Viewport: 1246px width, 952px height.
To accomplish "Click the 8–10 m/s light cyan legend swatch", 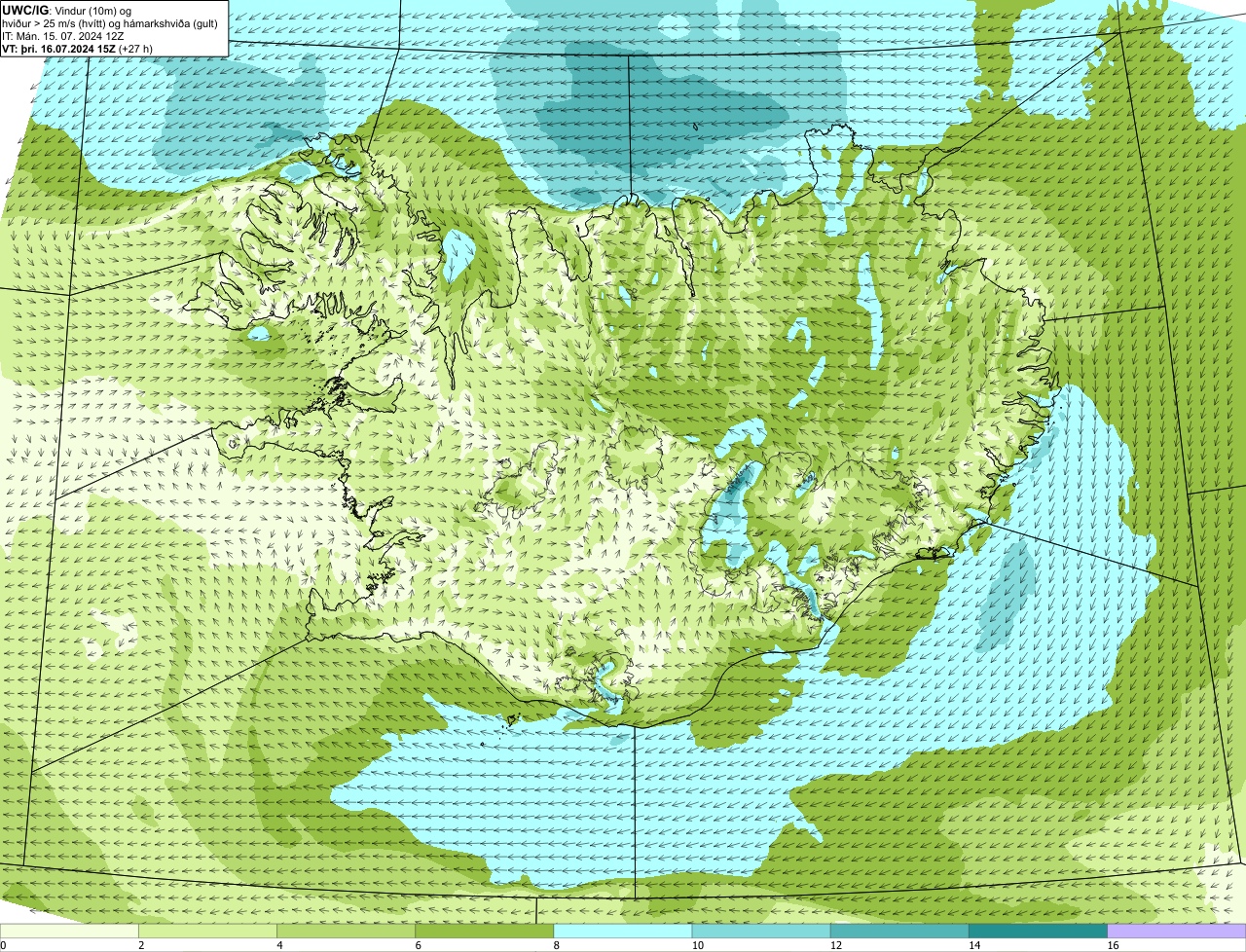I will pyautogui.click(x=623, y=932).
